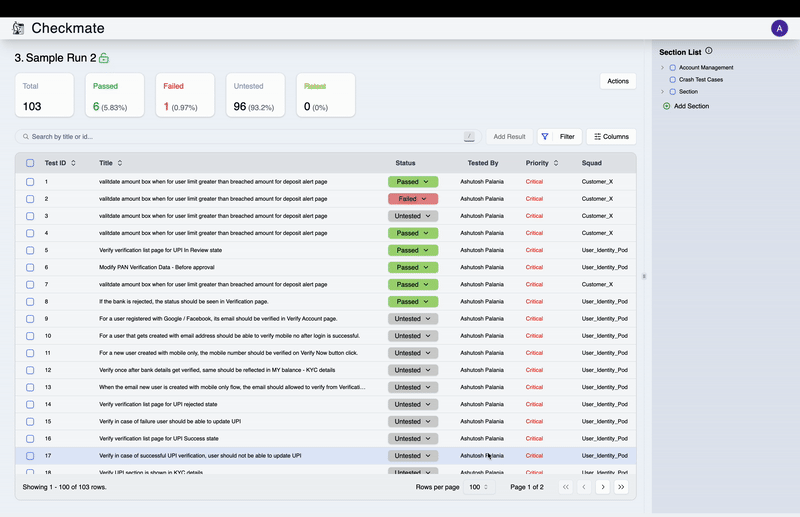Open the Columns selector
800x517 pixels.
click(610, 136)
